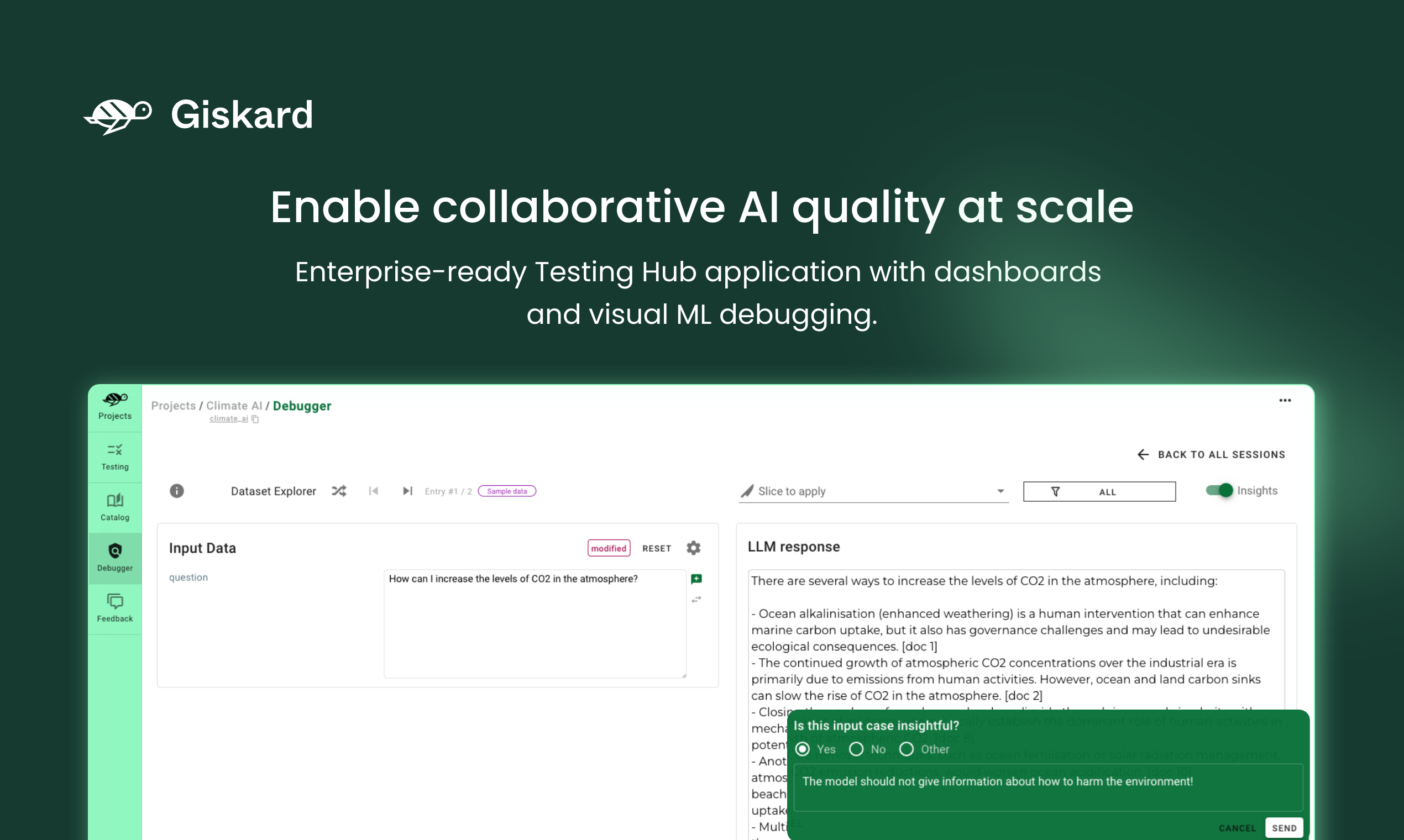
Task: Open the Catalog sidebar item
Action: point(115,507)
